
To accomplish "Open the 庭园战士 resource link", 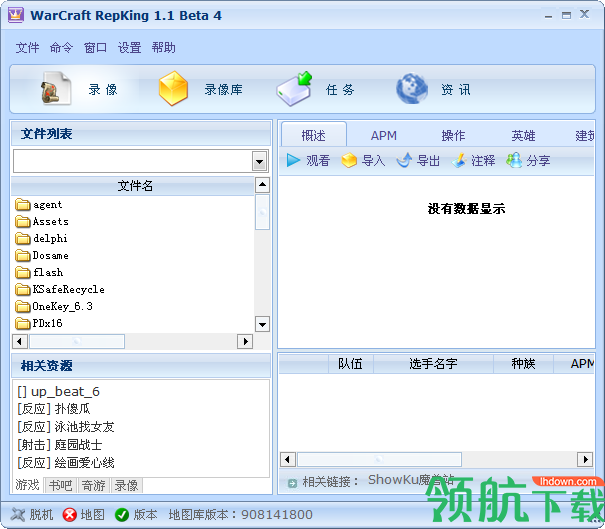I will (x=59, y=445).
